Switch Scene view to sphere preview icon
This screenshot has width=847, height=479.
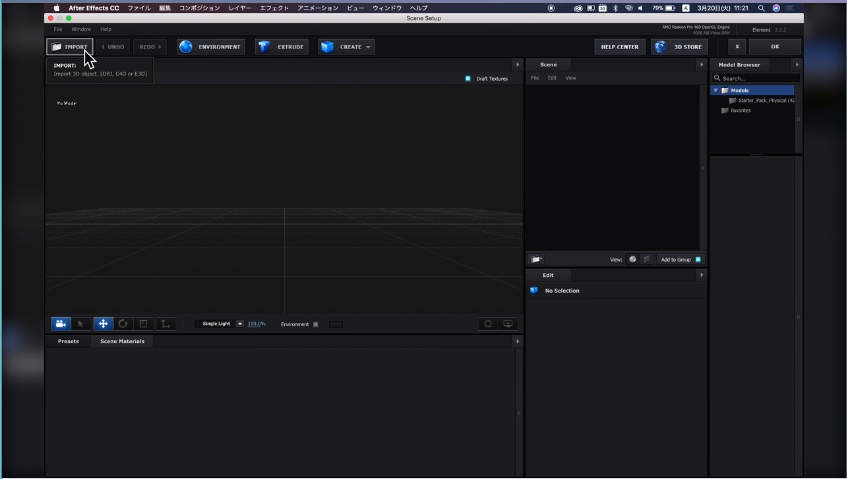click(x=633, y=259)
